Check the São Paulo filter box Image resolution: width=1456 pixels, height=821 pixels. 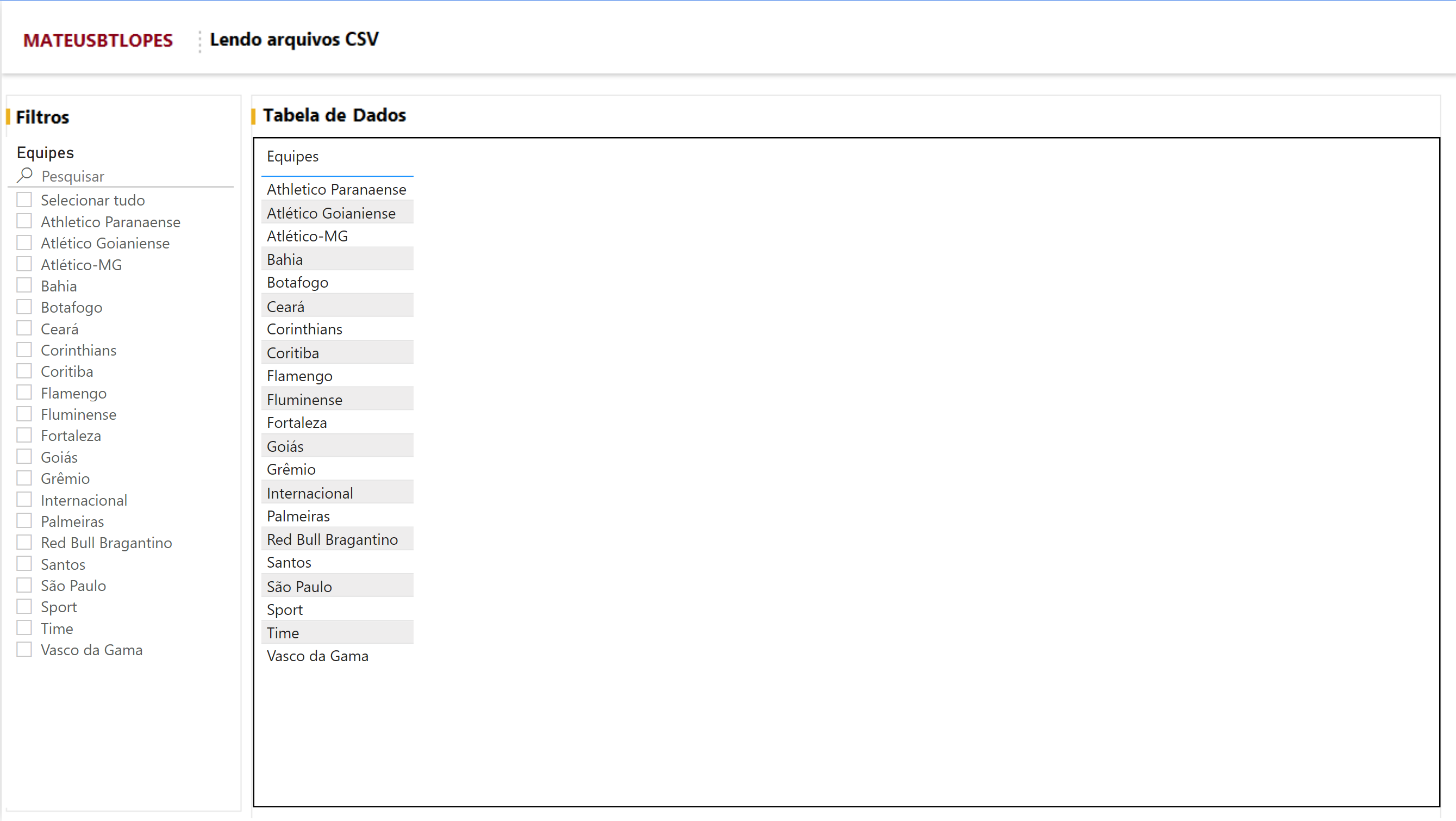point(24,585)
